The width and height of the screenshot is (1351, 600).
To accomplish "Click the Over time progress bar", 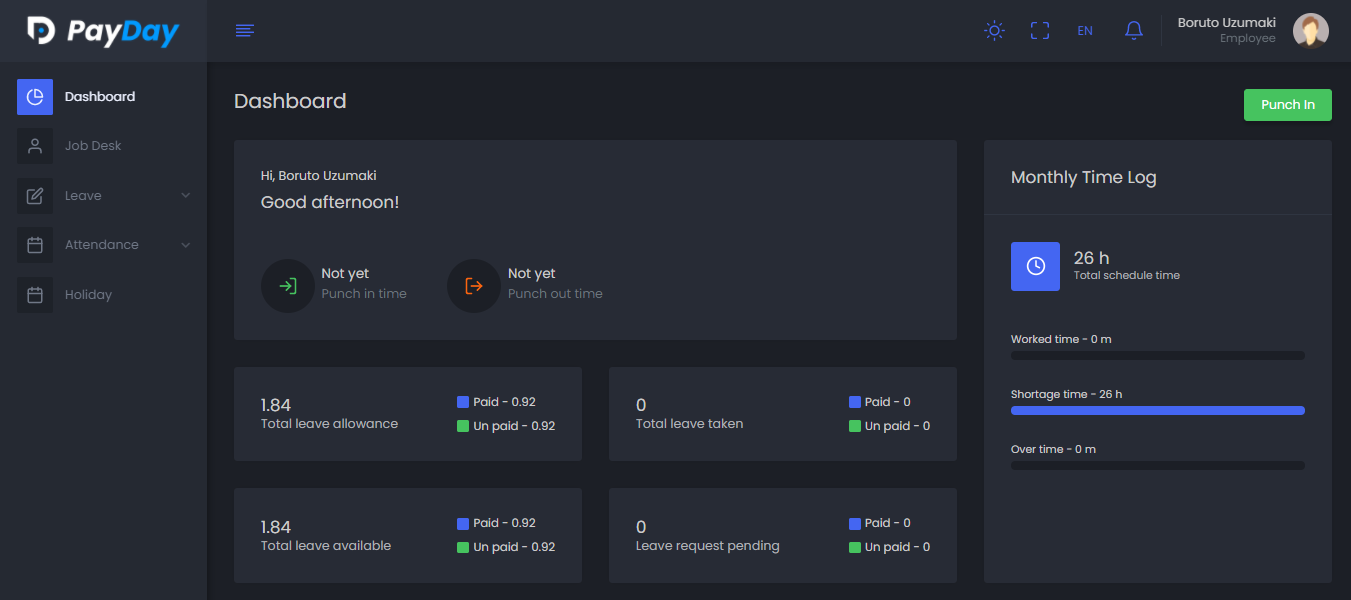I will pyautogui.click(x=1158, y=465).
